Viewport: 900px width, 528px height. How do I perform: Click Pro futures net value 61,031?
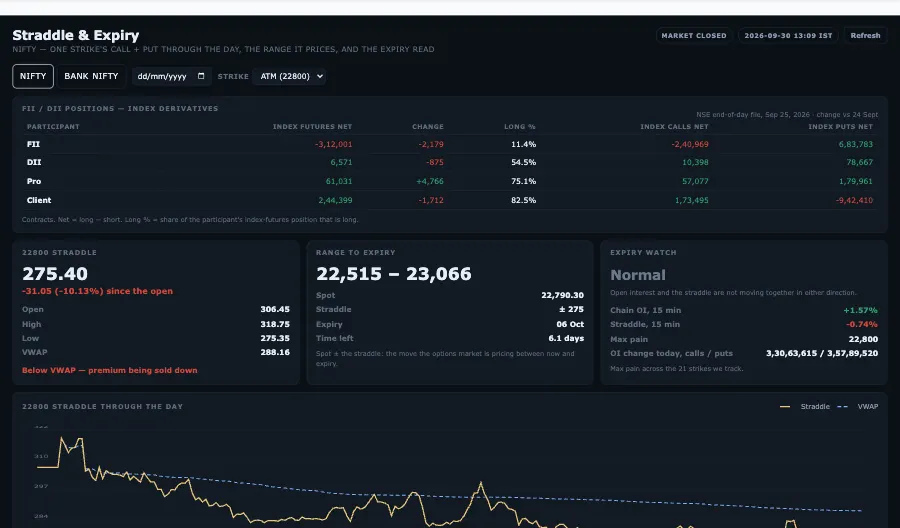(x=339, y=181)
